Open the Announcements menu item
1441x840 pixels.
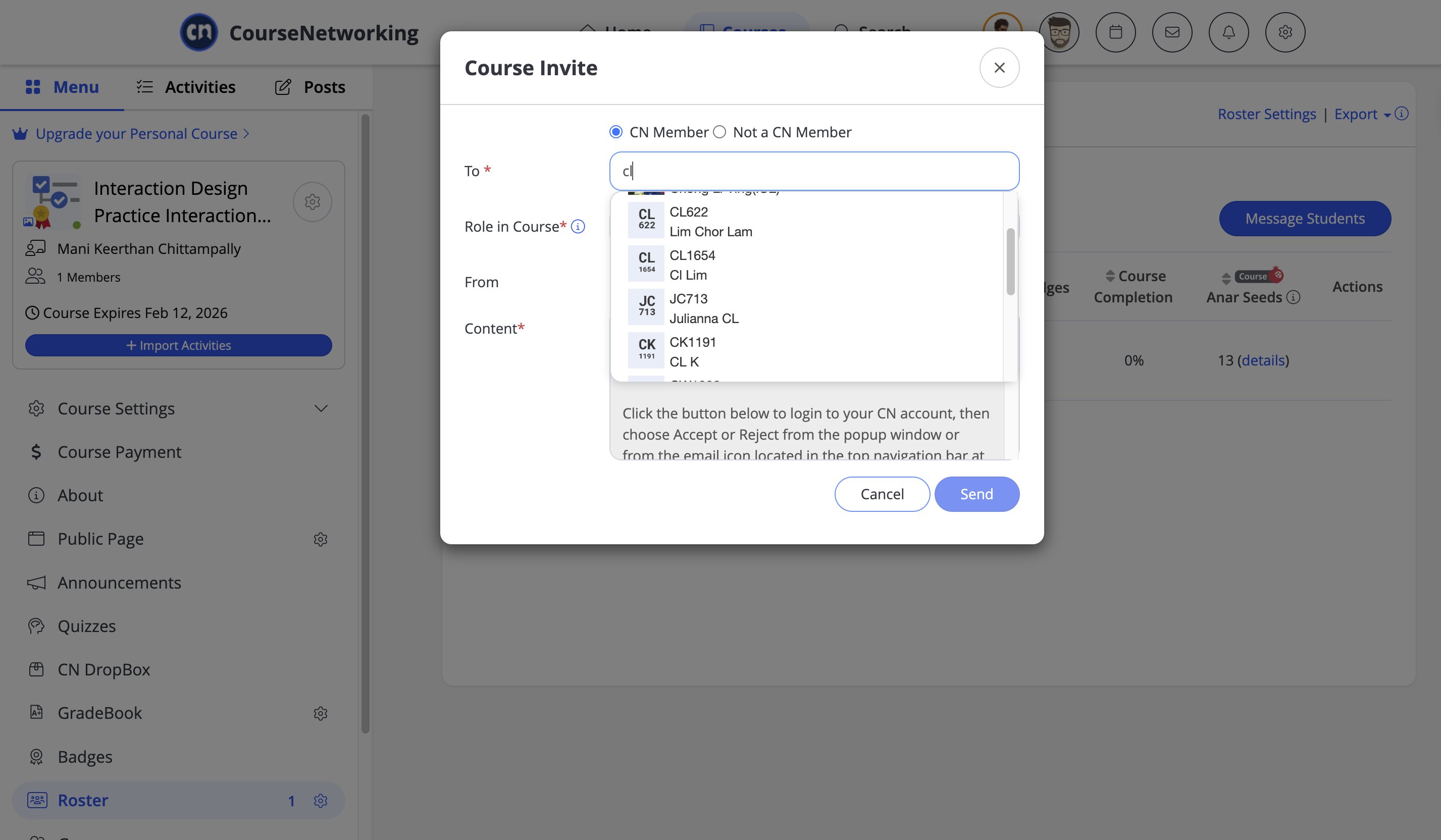click(119, 583)
